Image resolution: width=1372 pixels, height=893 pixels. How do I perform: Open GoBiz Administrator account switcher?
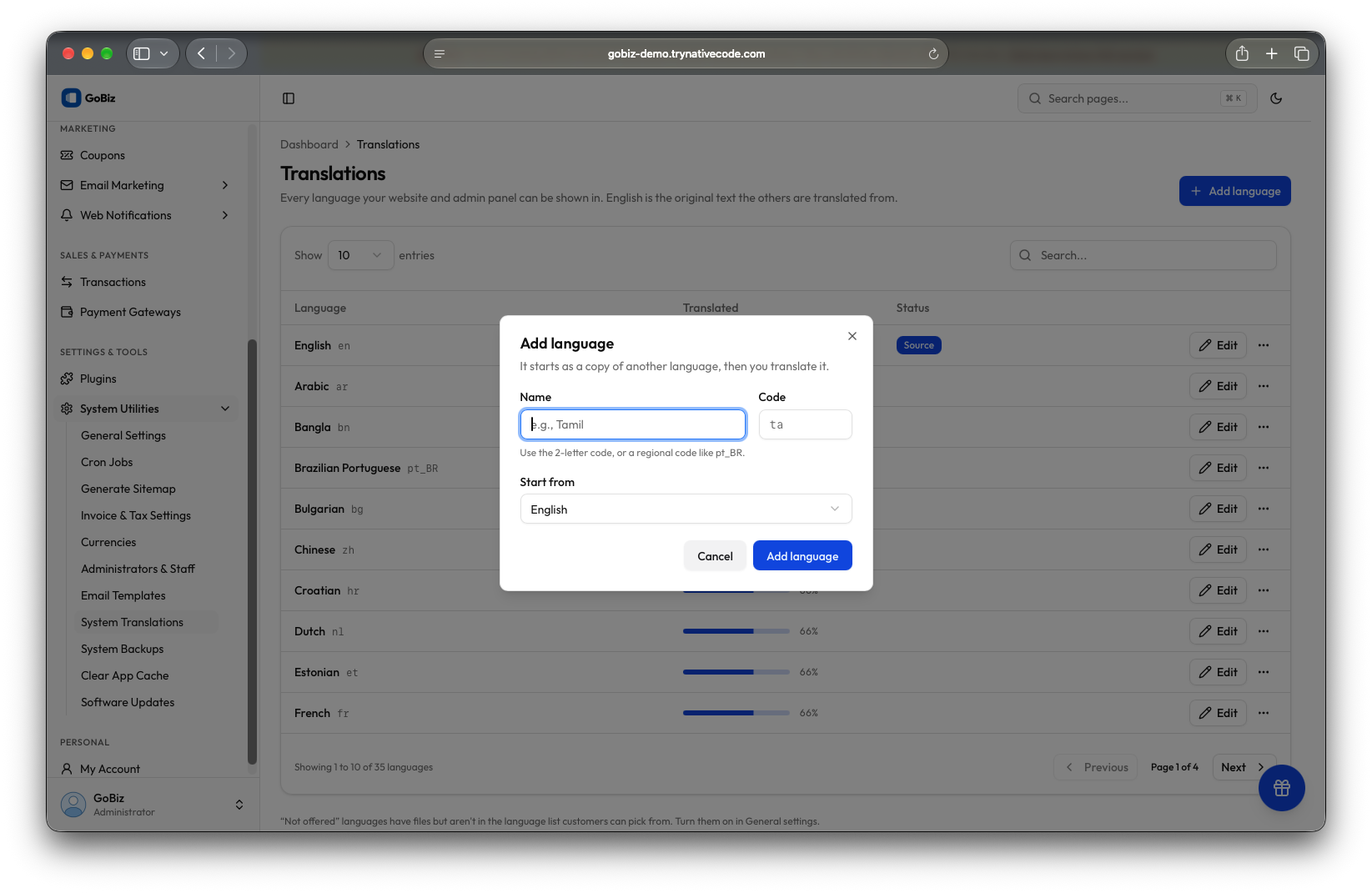pos(153,805)
